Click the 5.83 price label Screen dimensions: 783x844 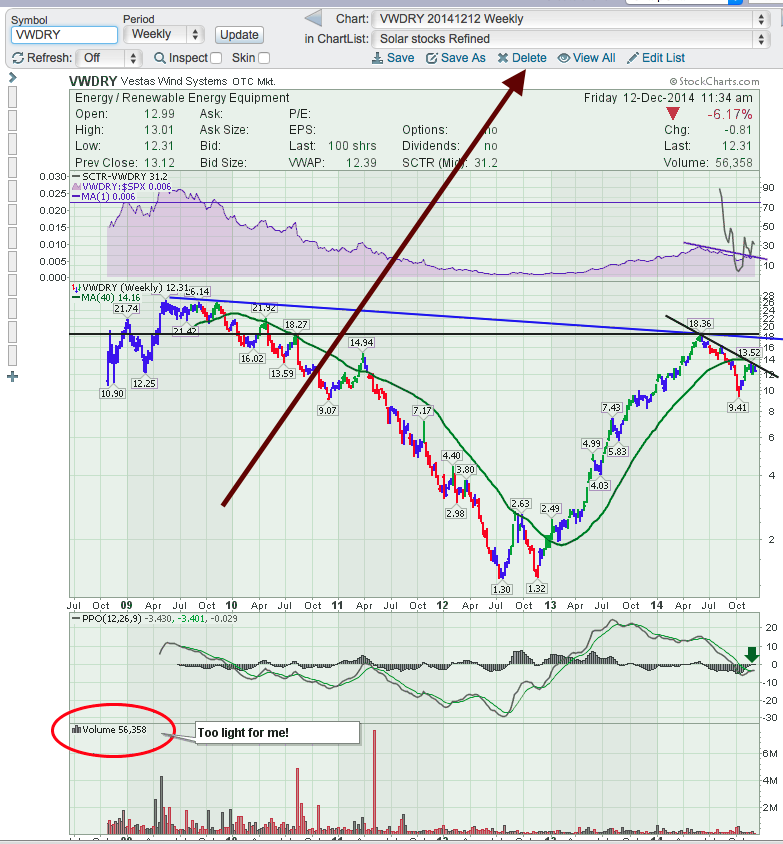pos(617,452)
